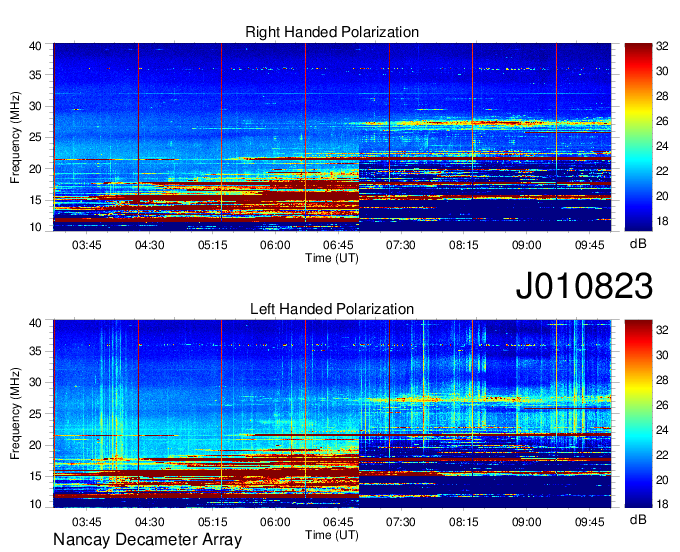Click 07:30 tick on right-handed time axis

pos(401,245)
